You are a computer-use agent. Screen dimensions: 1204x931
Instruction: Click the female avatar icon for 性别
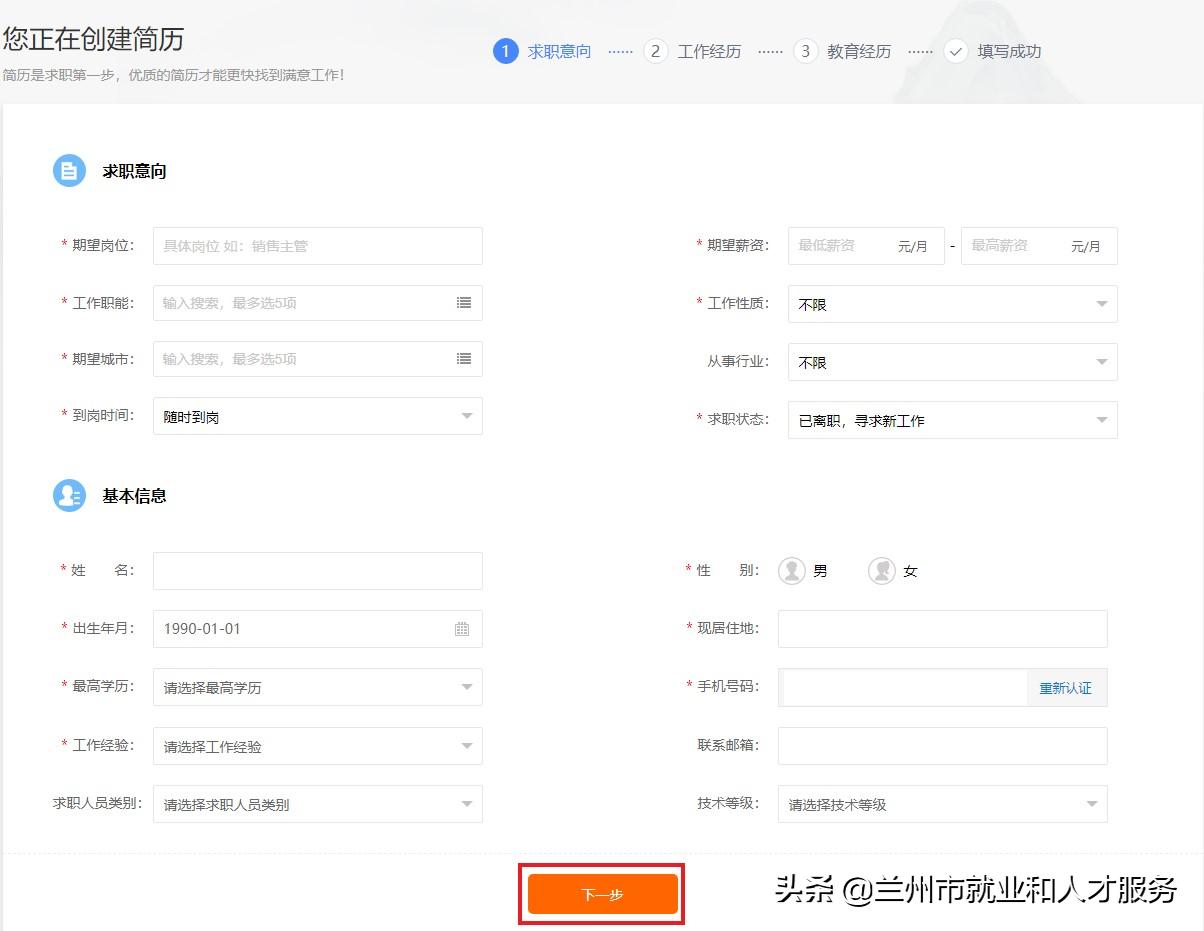(880, 570)
